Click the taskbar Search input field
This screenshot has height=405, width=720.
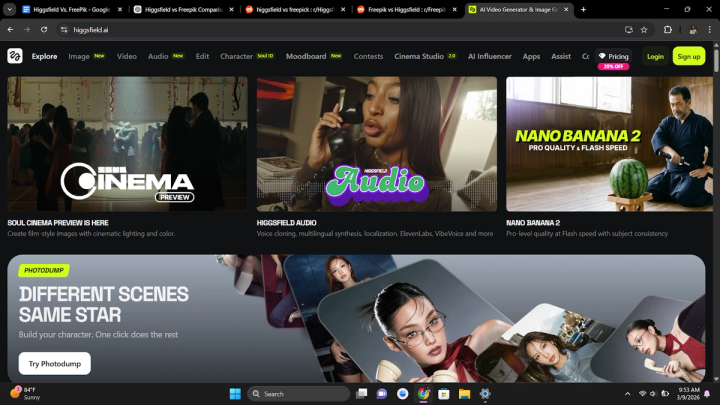[x=298, y=394]
